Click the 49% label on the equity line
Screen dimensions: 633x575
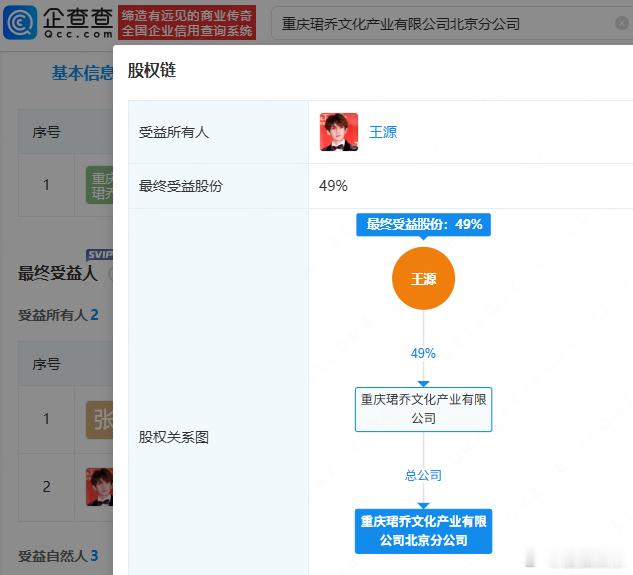pyautogui.click(x=423, y=353)
